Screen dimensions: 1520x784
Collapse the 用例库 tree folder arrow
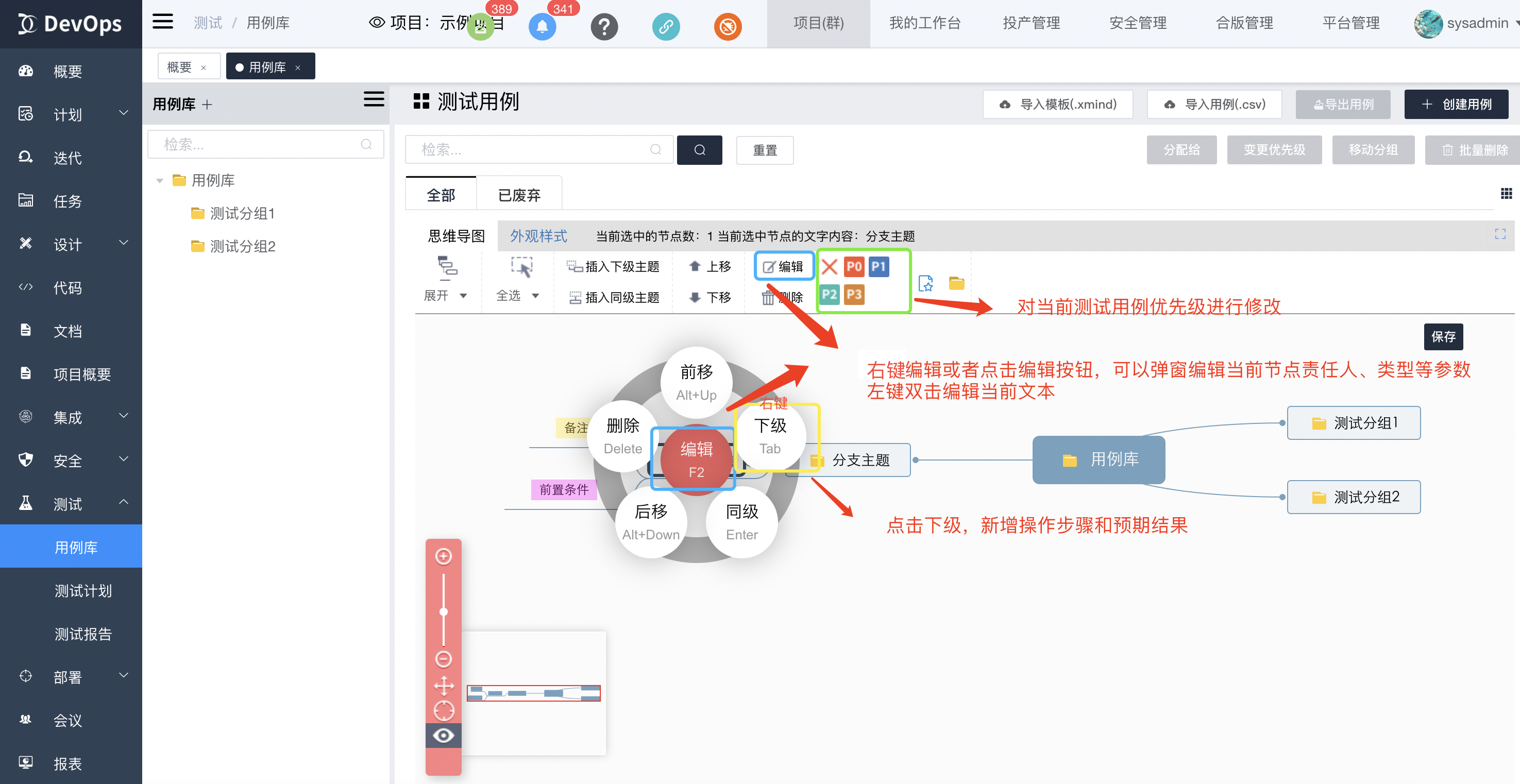point(159,180)
